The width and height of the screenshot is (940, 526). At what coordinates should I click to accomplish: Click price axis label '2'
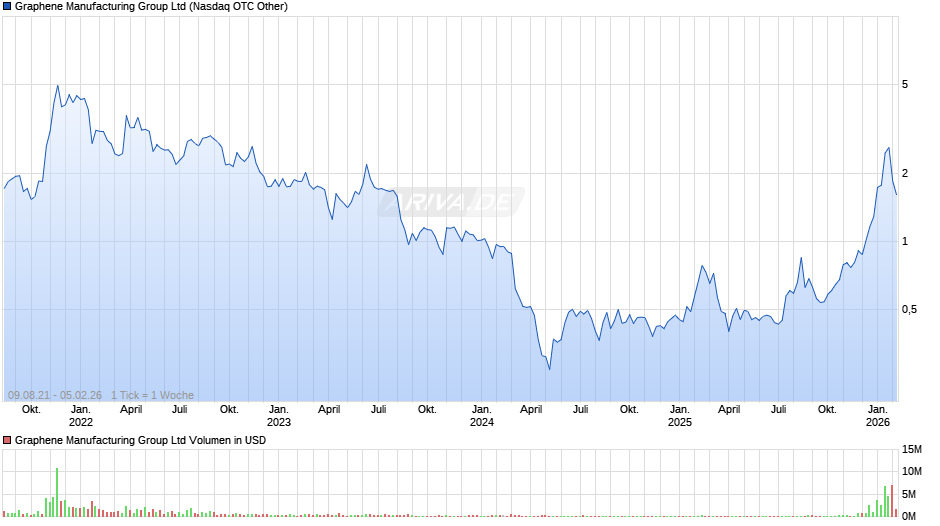(x=905, y=173)
